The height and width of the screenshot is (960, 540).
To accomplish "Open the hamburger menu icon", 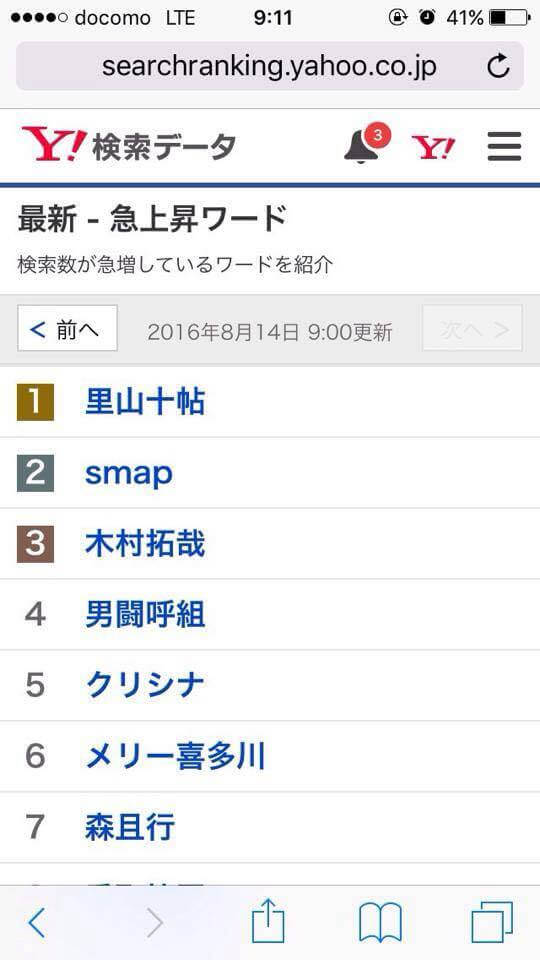I will click(x=504, y=146).
